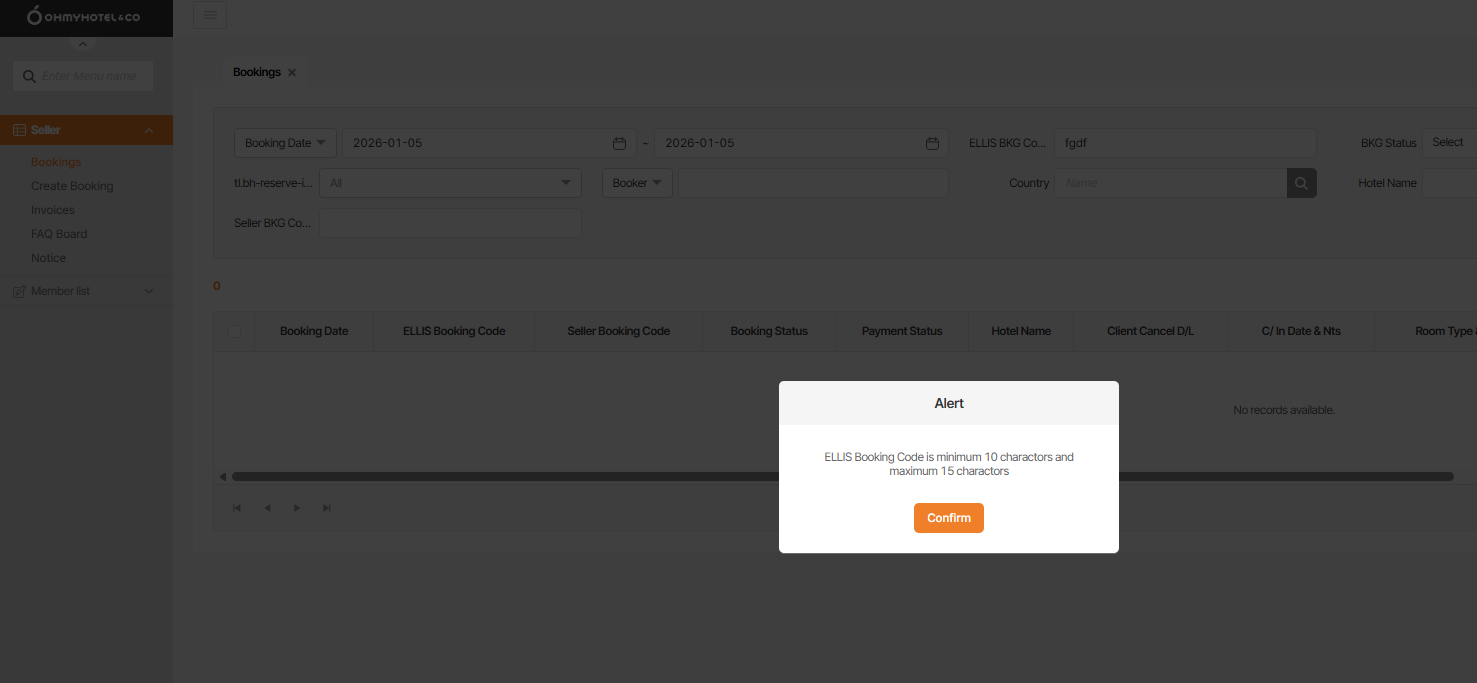Sort by ELLIS Booking Code column header
This screenshot has width=1477, height=683.
click(454, 331)
